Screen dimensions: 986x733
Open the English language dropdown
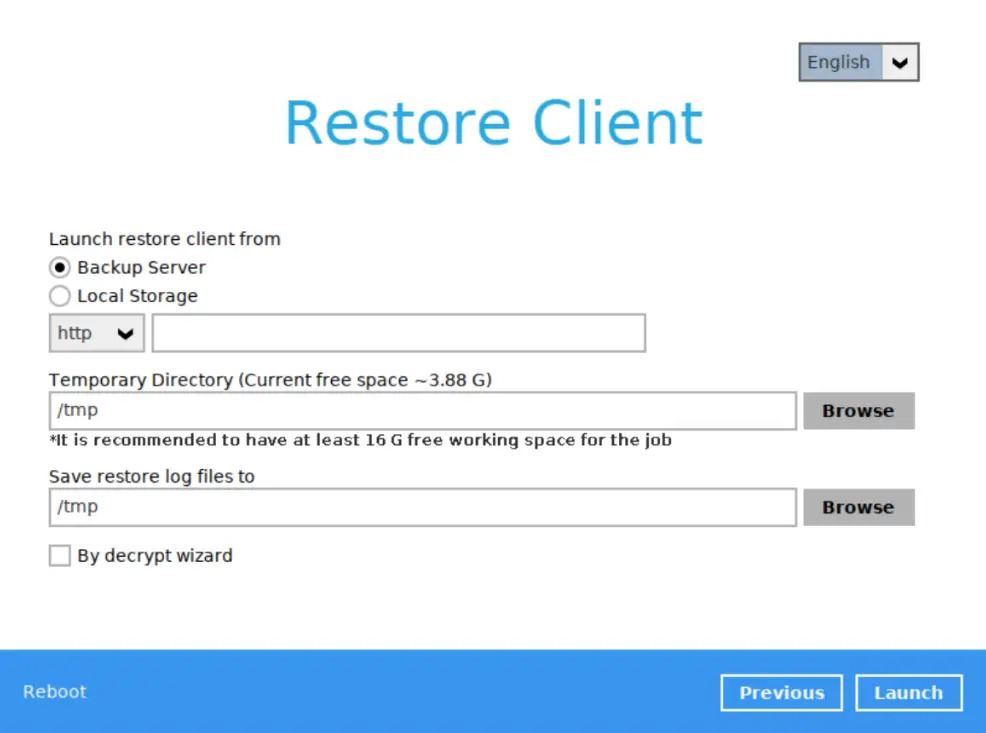840,62
